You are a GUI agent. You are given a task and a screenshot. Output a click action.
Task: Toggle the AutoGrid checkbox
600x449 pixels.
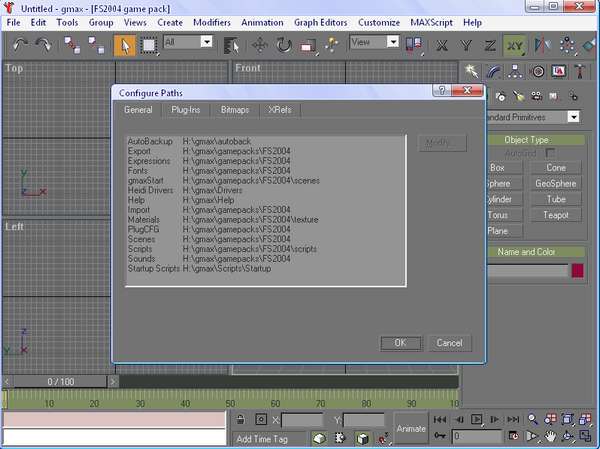tap(549, 153)
